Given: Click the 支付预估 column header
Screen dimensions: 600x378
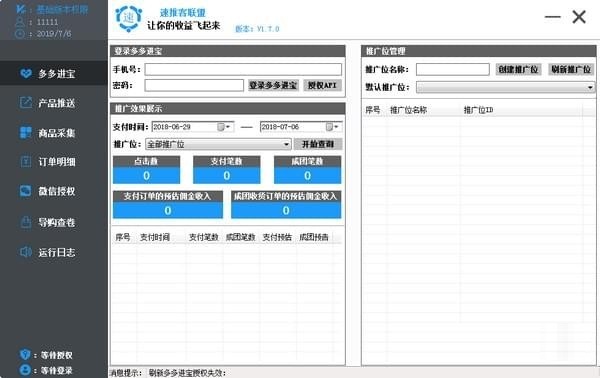Looking at the screenshot, I should [x=277, y=237].
